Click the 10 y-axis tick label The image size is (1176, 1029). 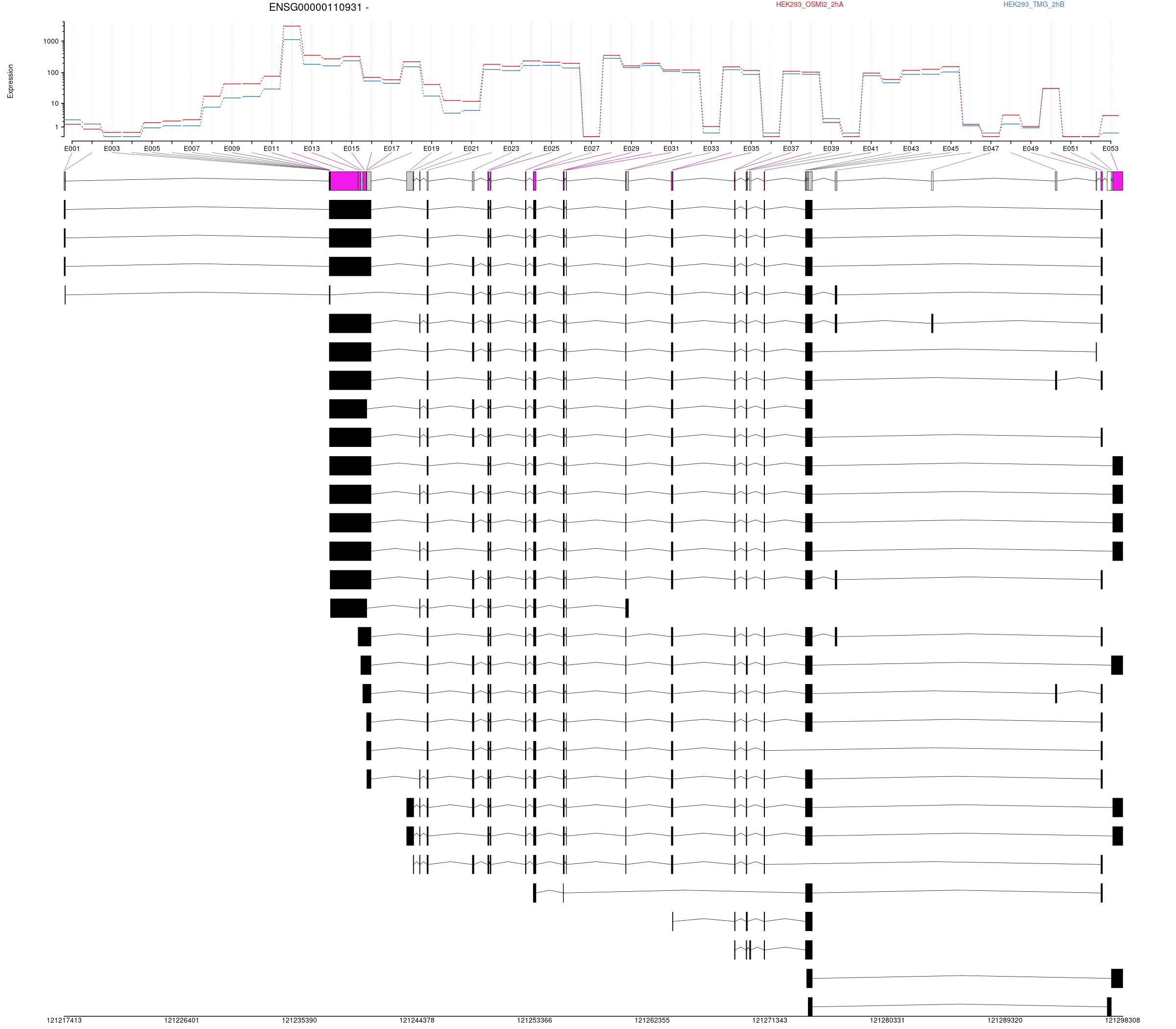point(54,104)
